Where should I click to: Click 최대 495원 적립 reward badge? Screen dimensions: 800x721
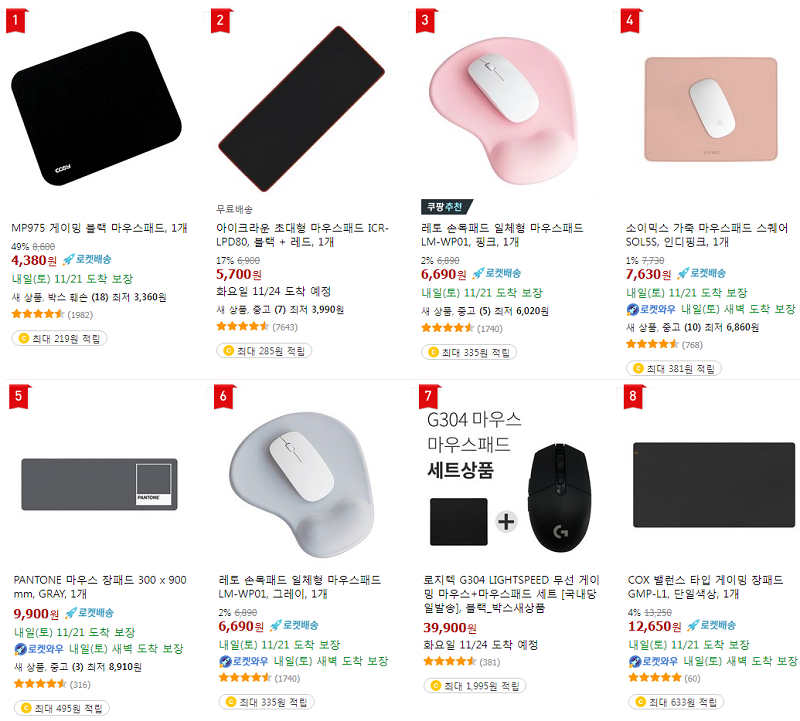62,708
